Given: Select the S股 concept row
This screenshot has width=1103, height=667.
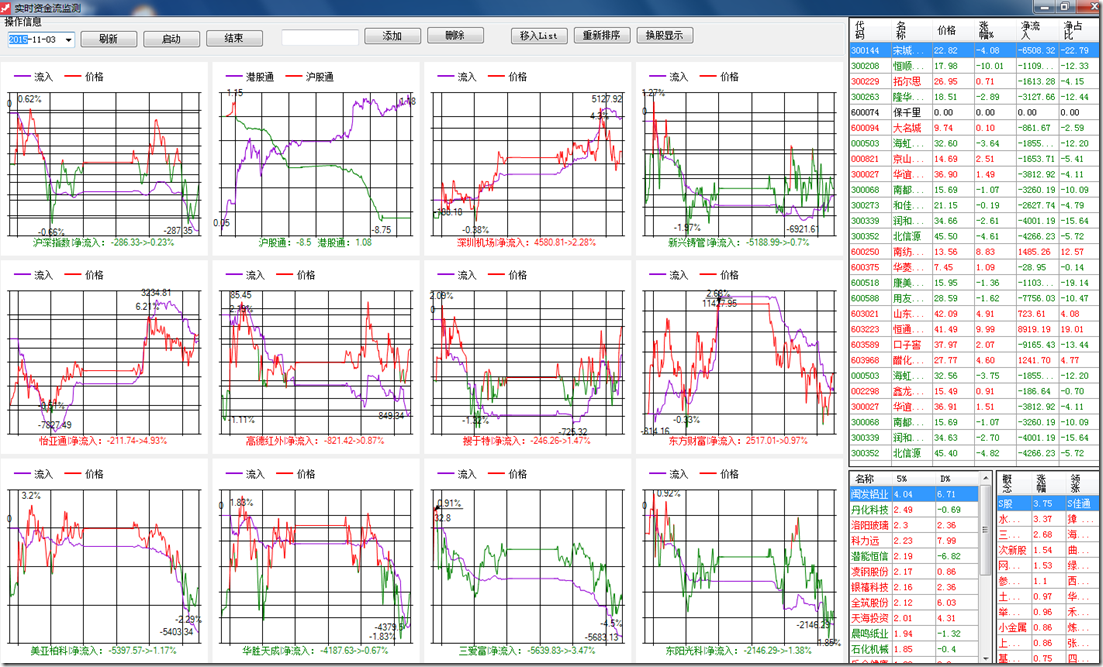Looking at the screenshot, I should tap(1048, 504).
